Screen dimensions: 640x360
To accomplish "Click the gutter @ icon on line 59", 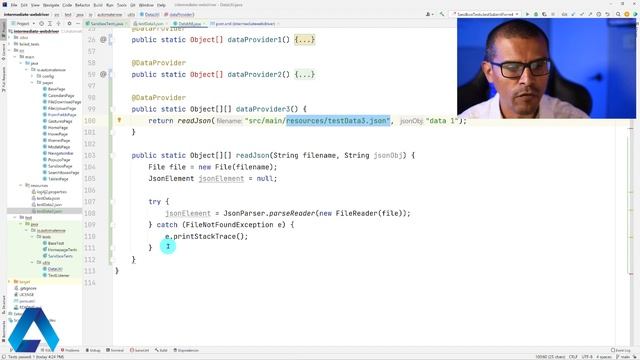I will pos(103,74).
